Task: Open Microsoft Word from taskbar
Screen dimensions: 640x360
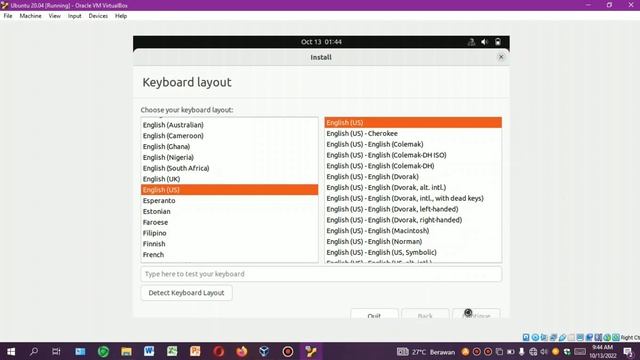Action: tap(149, 351)
